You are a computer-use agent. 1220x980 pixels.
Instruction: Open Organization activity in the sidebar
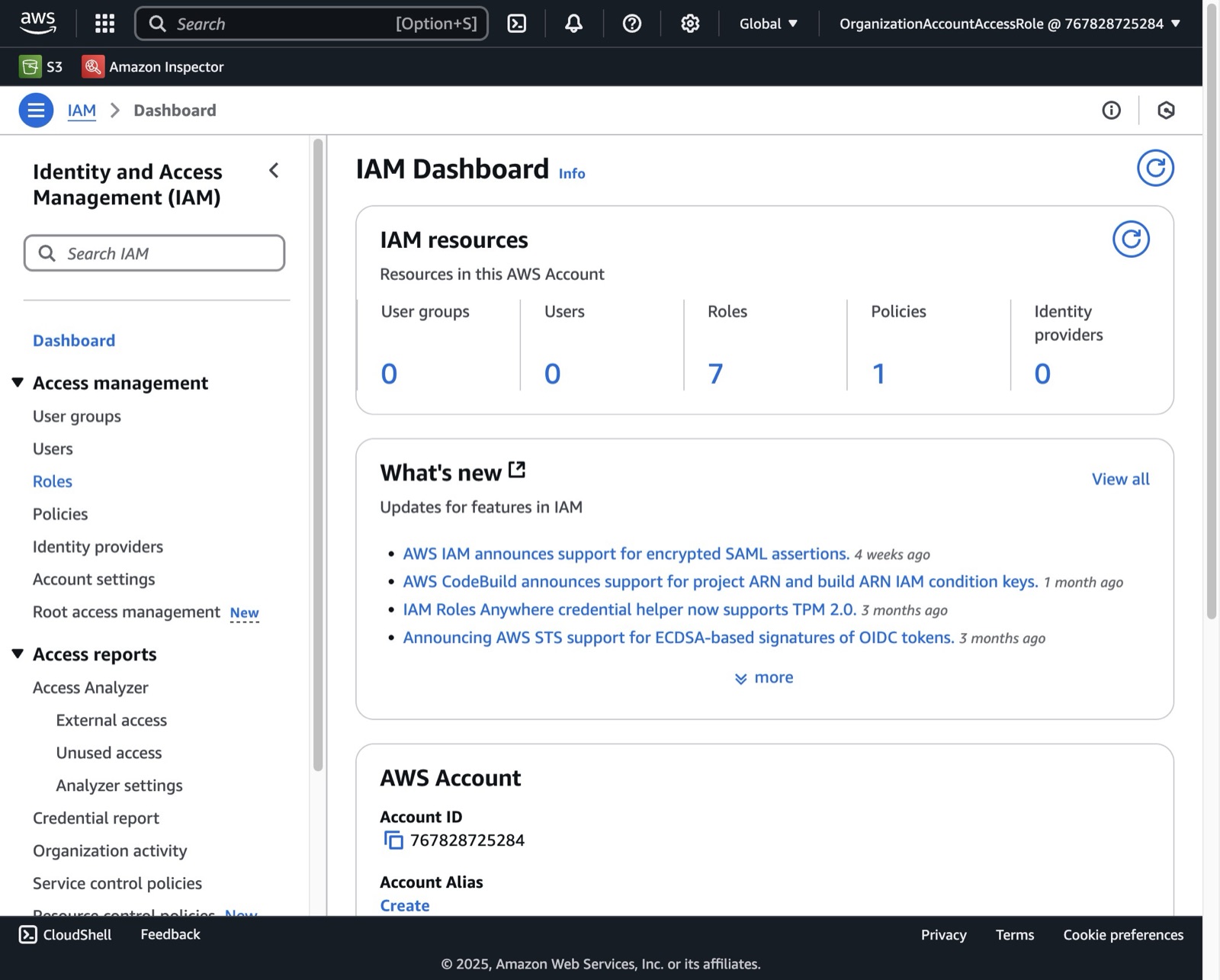click(110, 851)
